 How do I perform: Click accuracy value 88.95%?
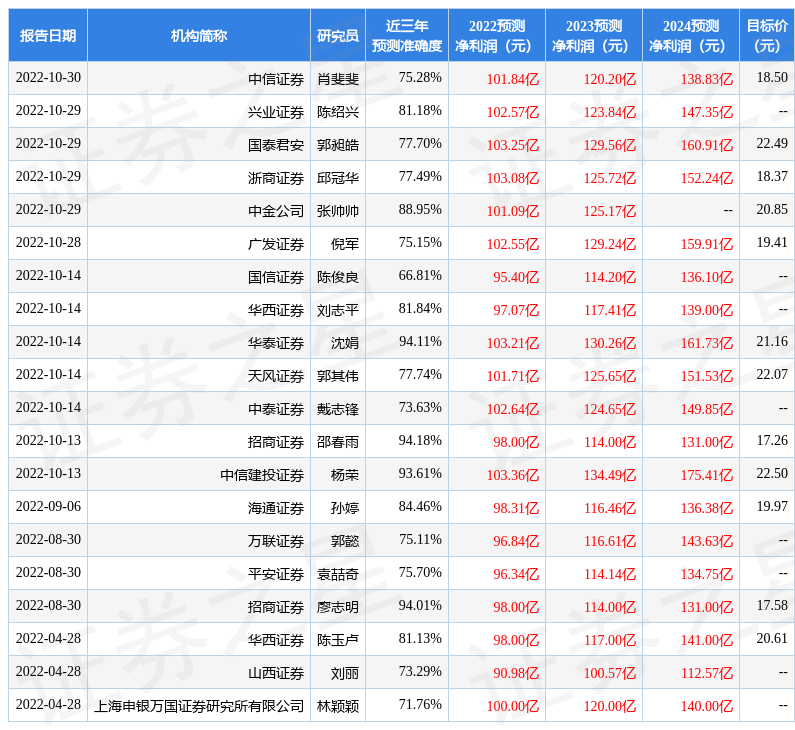420,209
